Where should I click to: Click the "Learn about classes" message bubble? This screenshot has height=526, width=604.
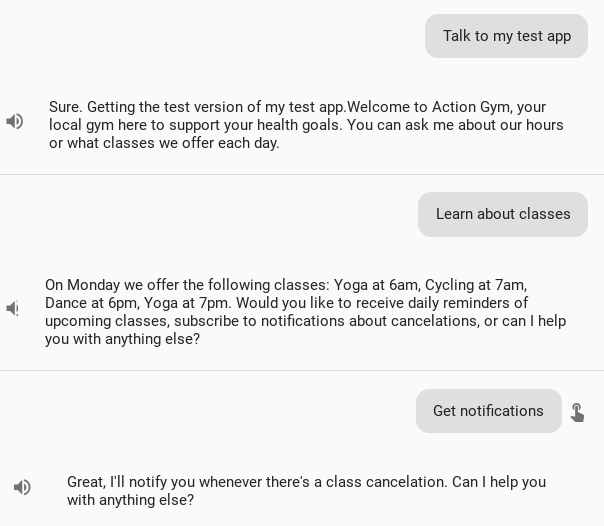coord(502,214)
